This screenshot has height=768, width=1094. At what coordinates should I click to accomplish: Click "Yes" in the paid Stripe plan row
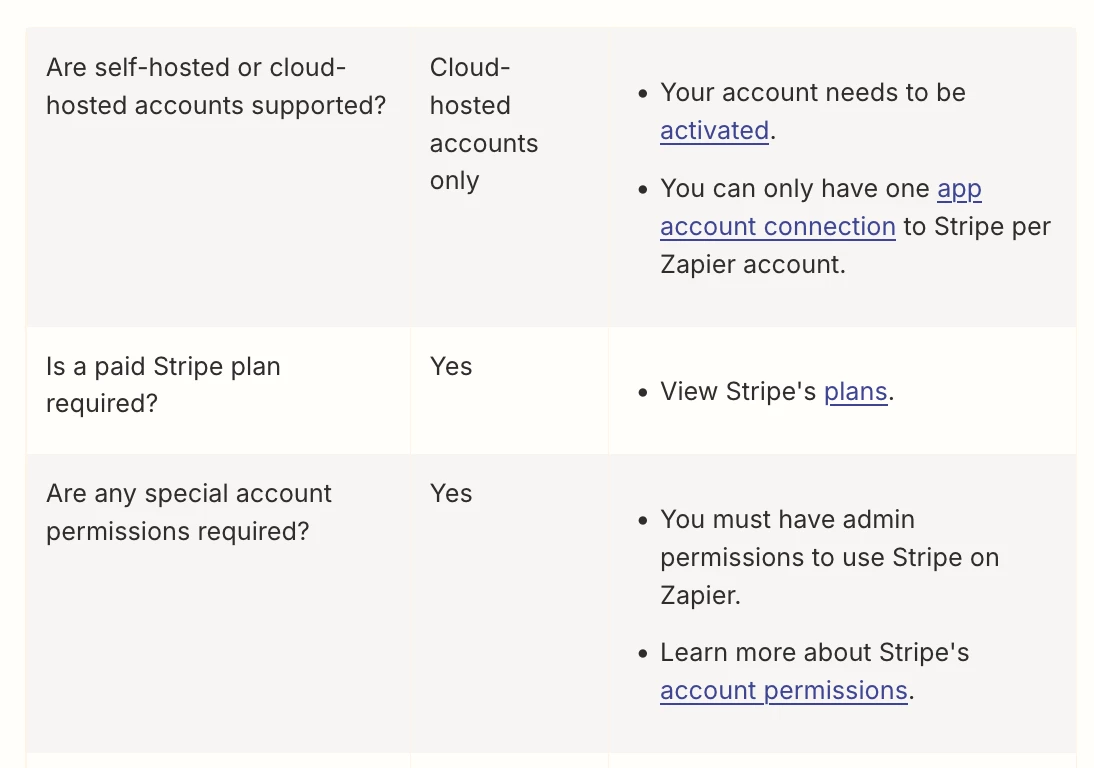click(x=451, y=366)
